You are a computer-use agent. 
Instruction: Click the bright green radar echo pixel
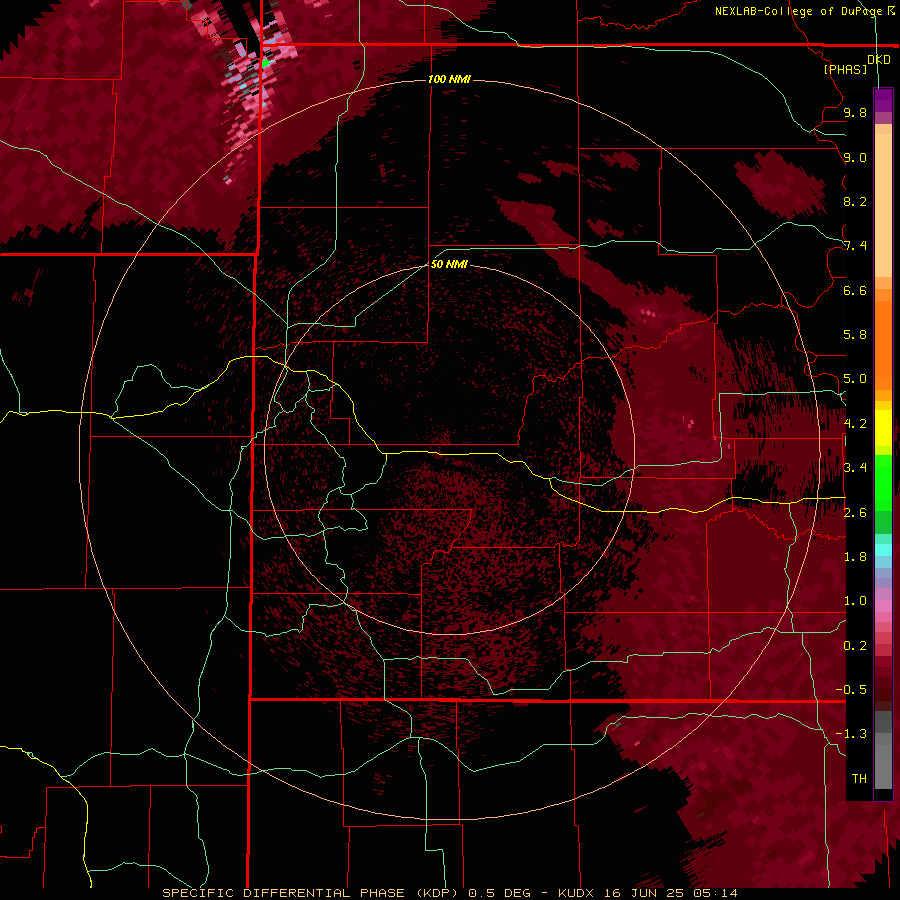265,63
